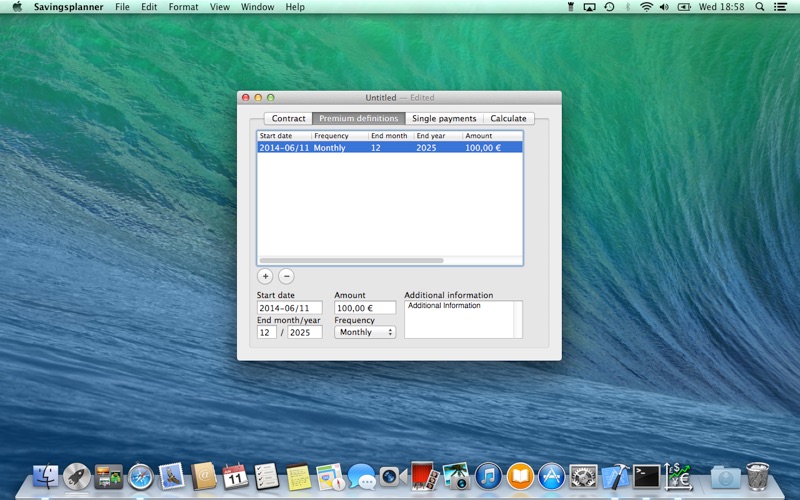
Task: Open Launchpad rocket icon in dock
Action: [x=77, y=477]
